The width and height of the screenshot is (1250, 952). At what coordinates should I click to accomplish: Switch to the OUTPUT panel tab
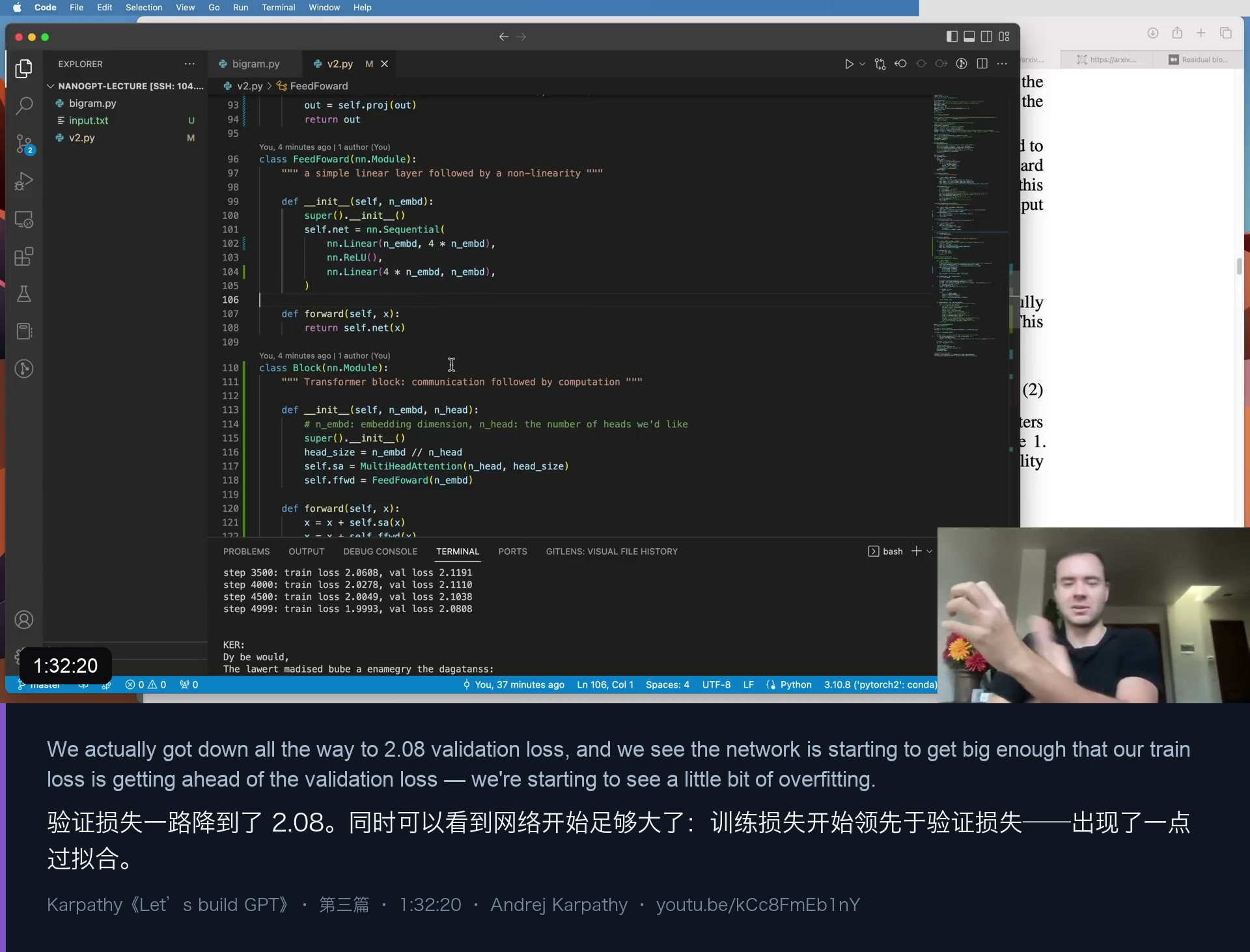click(306, 552)
